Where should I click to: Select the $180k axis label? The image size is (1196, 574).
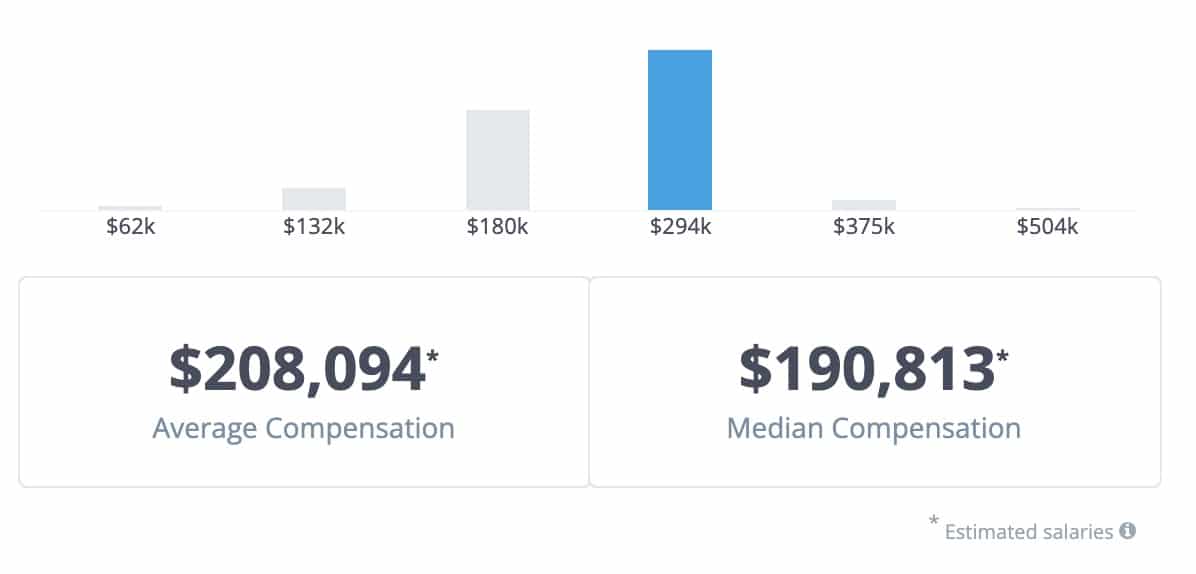tap(497, 227)
